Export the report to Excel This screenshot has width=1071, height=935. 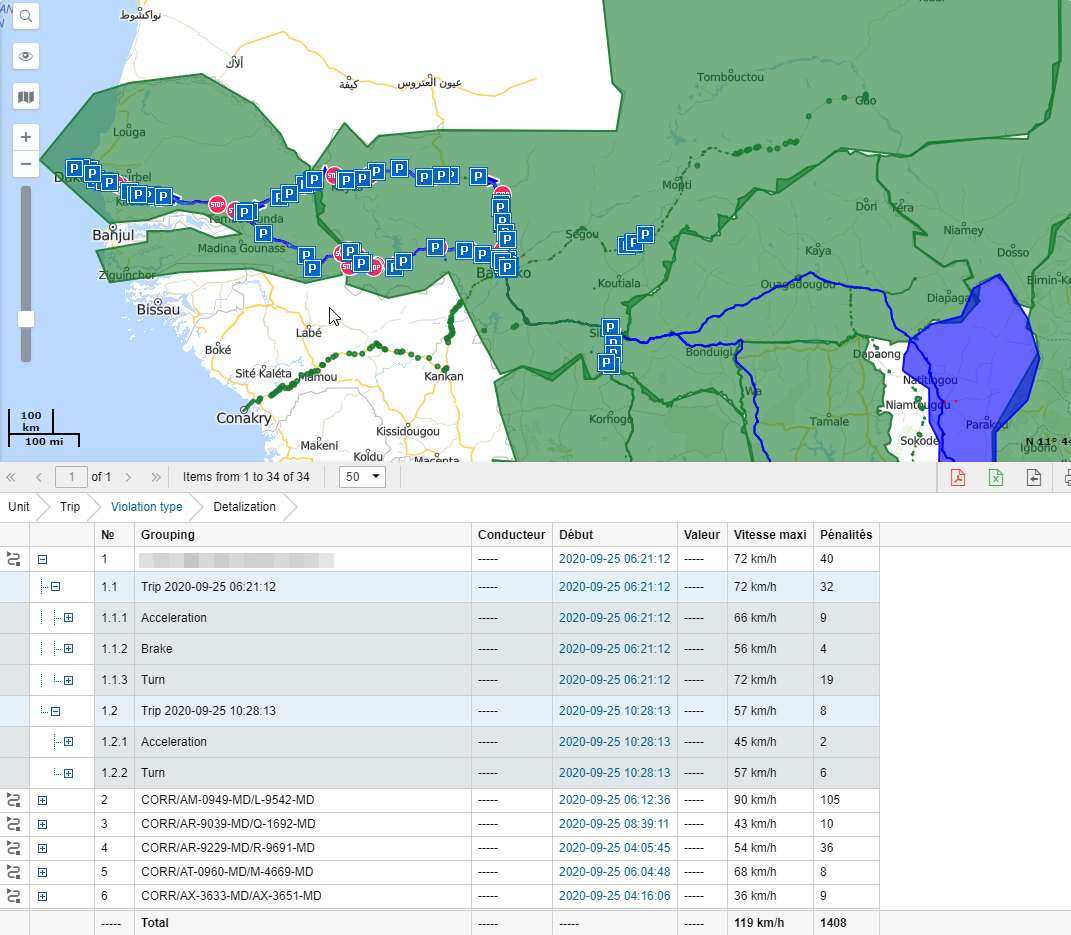coord(995,478)
